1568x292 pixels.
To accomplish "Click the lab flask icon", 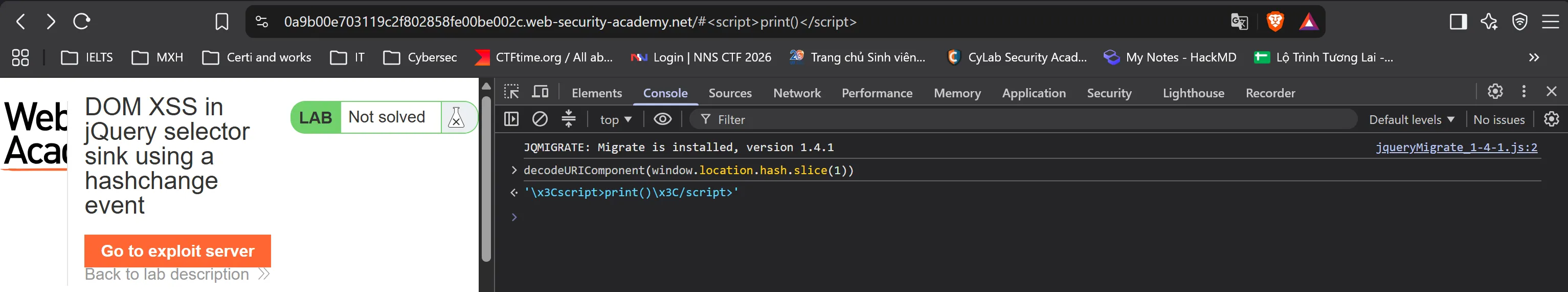I will coord(456,117).
